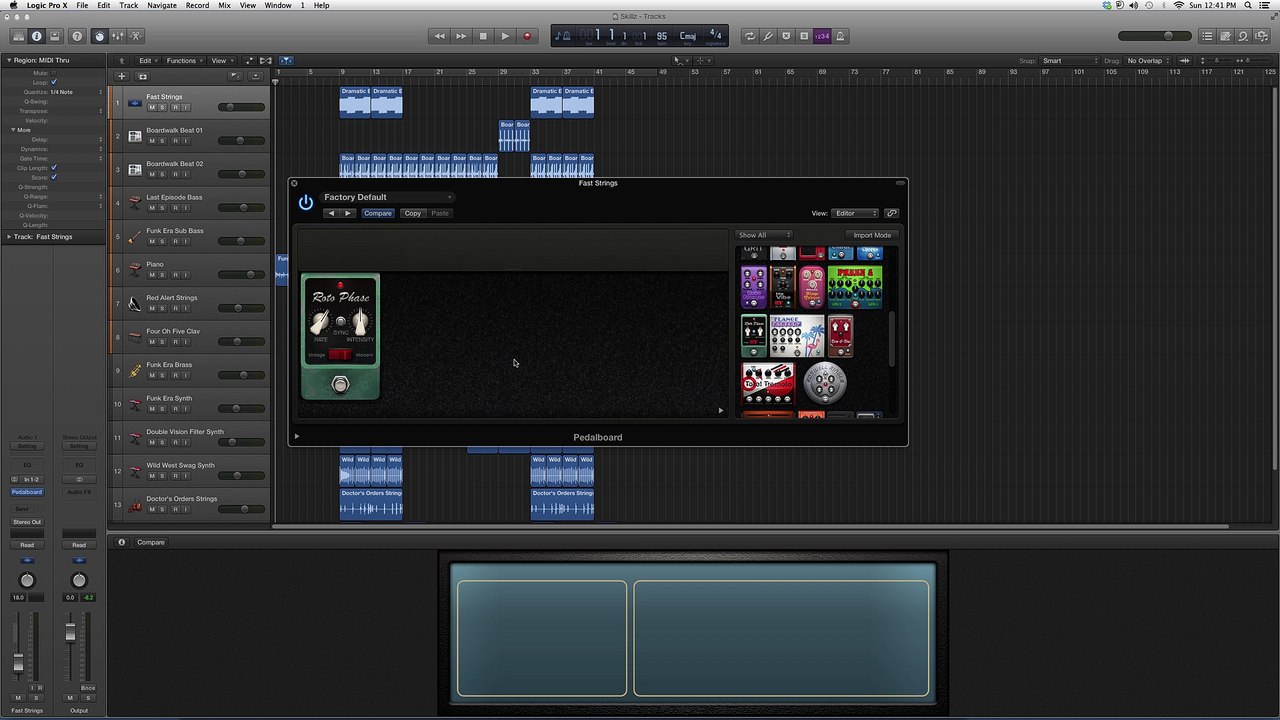Open the List Editors icon
The image size is (1280, 720).
pyautogui.click(x=1207, y=36)
